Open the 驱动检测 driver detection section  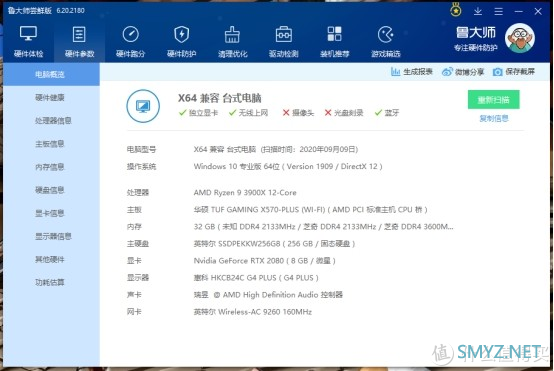point(283,42)
